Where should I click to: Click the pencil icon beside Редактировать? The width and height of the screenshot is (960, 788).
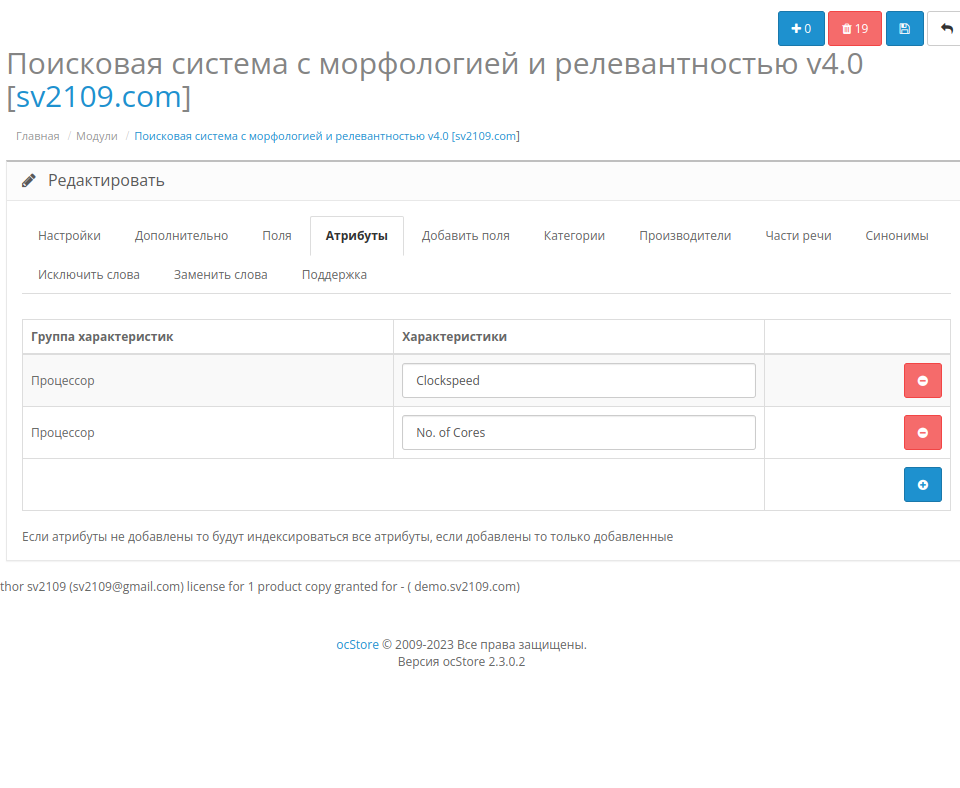(x=29, y=181)
